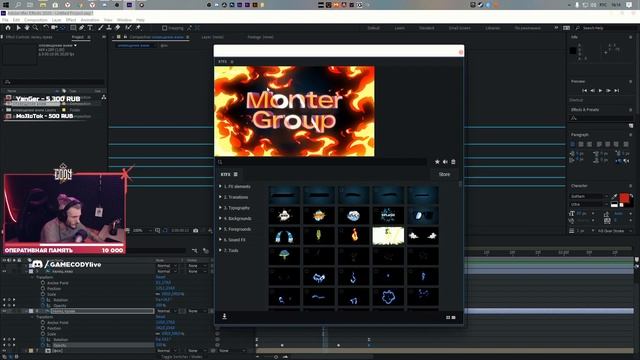Switch to Standard workspace

tap(427, 28)
